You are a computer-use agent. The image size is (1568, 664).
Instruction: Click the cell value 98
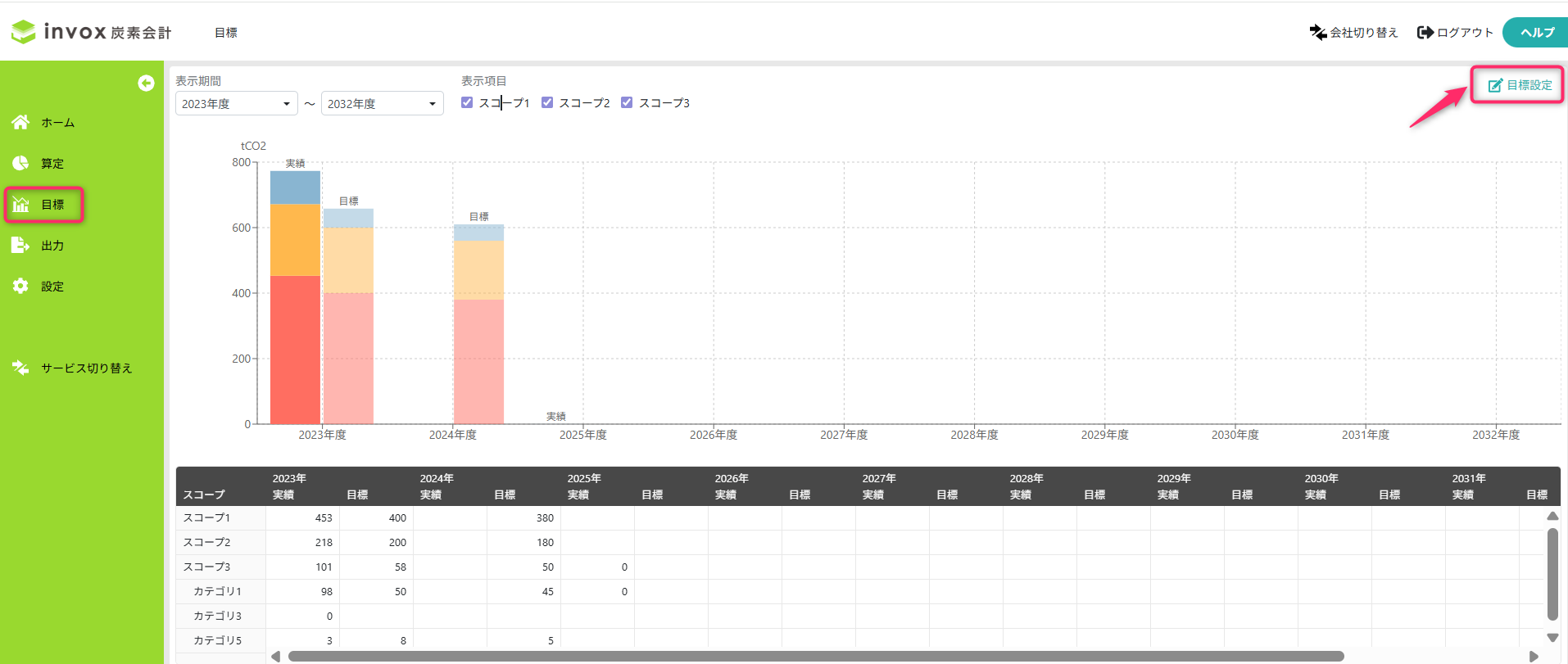(x=327, y=591)
